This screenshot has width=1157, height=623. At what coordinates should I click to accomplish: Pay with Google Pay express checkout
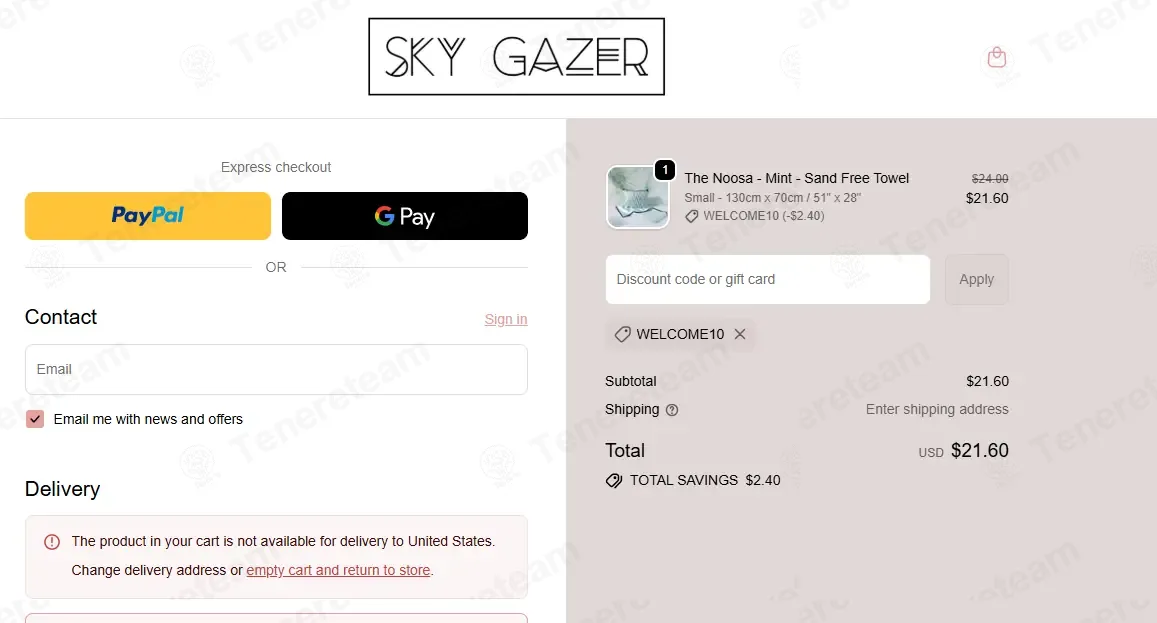tap(404, 216)
